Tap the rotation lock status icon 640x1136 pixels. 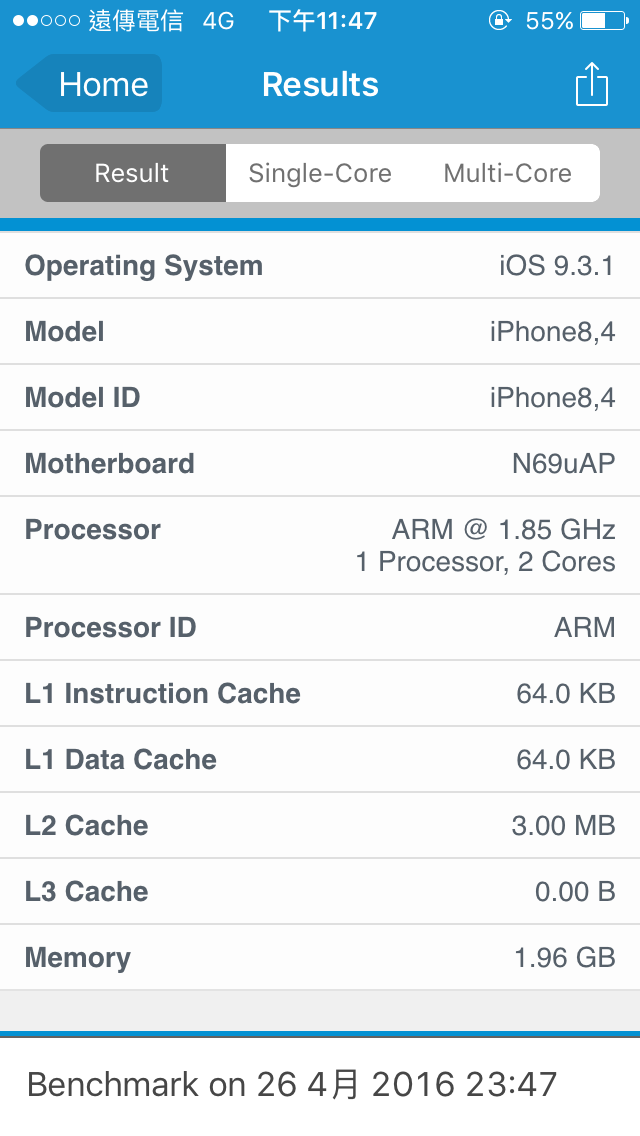(499, 20)
